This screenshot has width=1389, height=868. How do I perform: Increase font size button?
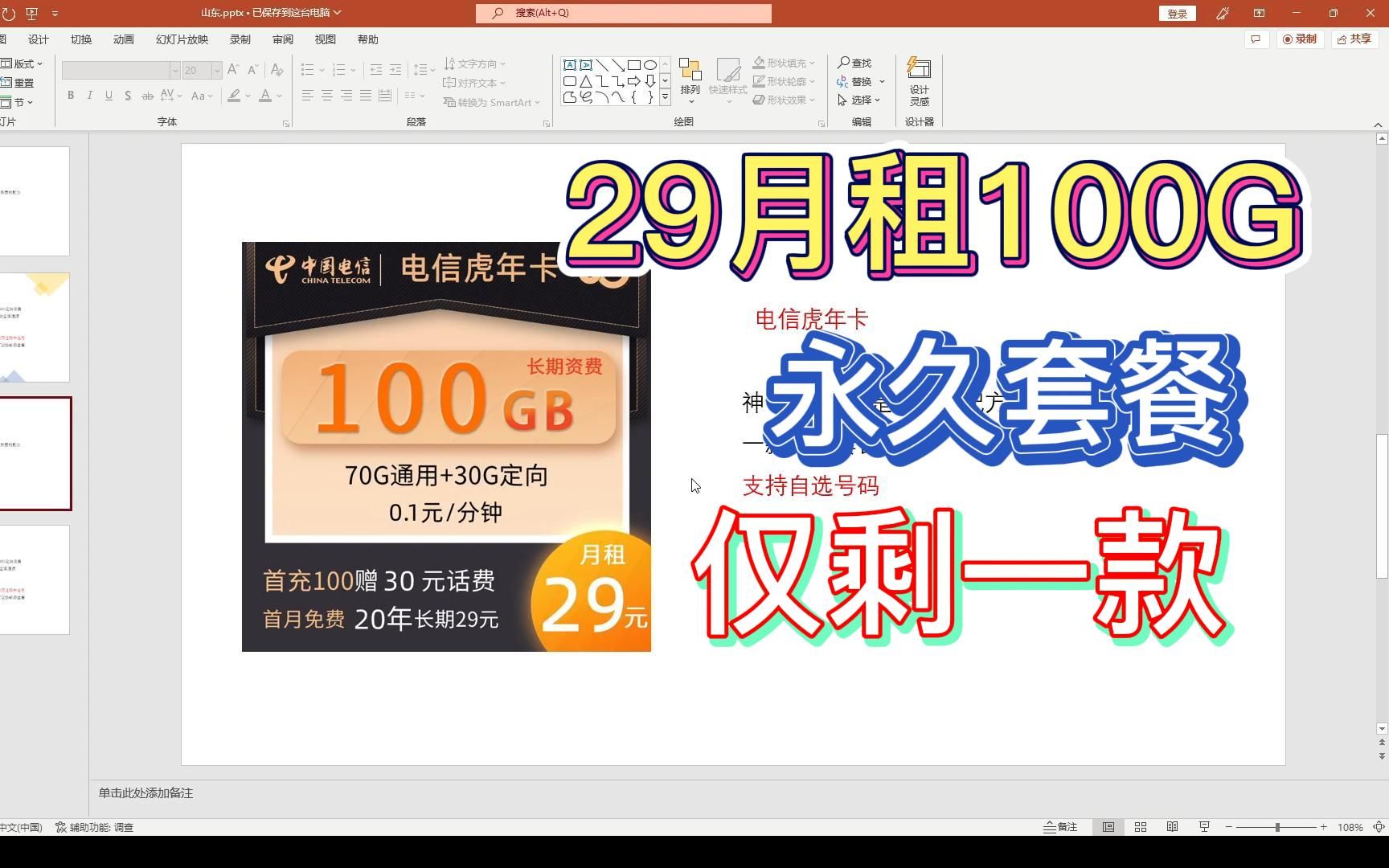[x=233, y=70]
